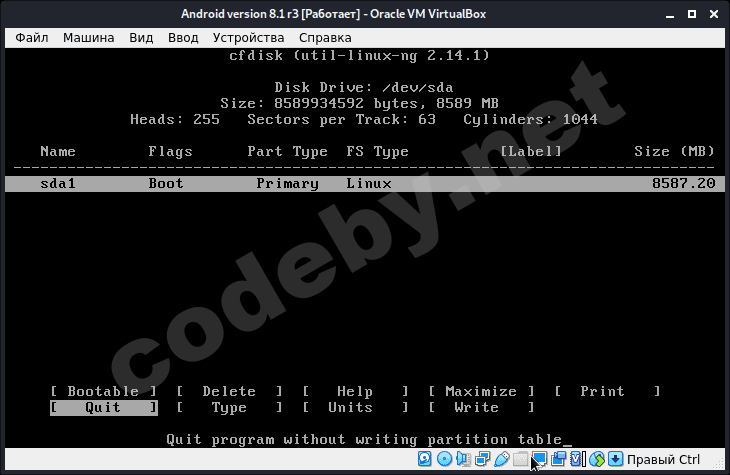
Task: Open the Машина menu
Action: 88,38
